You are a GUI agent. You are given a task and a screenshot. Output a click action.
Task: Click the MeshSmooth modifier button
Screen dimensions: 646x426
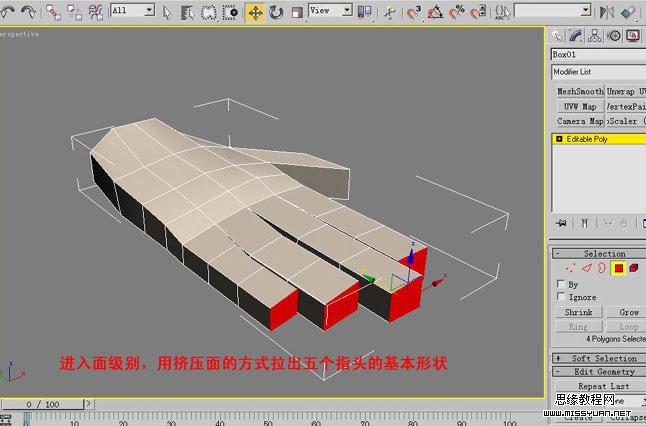580,91
